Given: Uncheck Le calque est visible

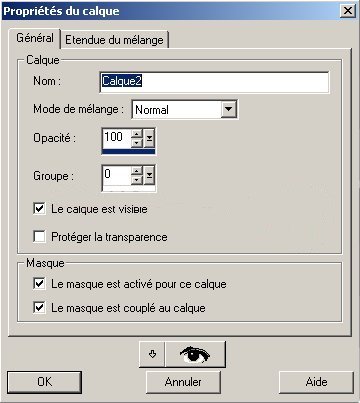Looking at the screenshot, I should 39,209.
